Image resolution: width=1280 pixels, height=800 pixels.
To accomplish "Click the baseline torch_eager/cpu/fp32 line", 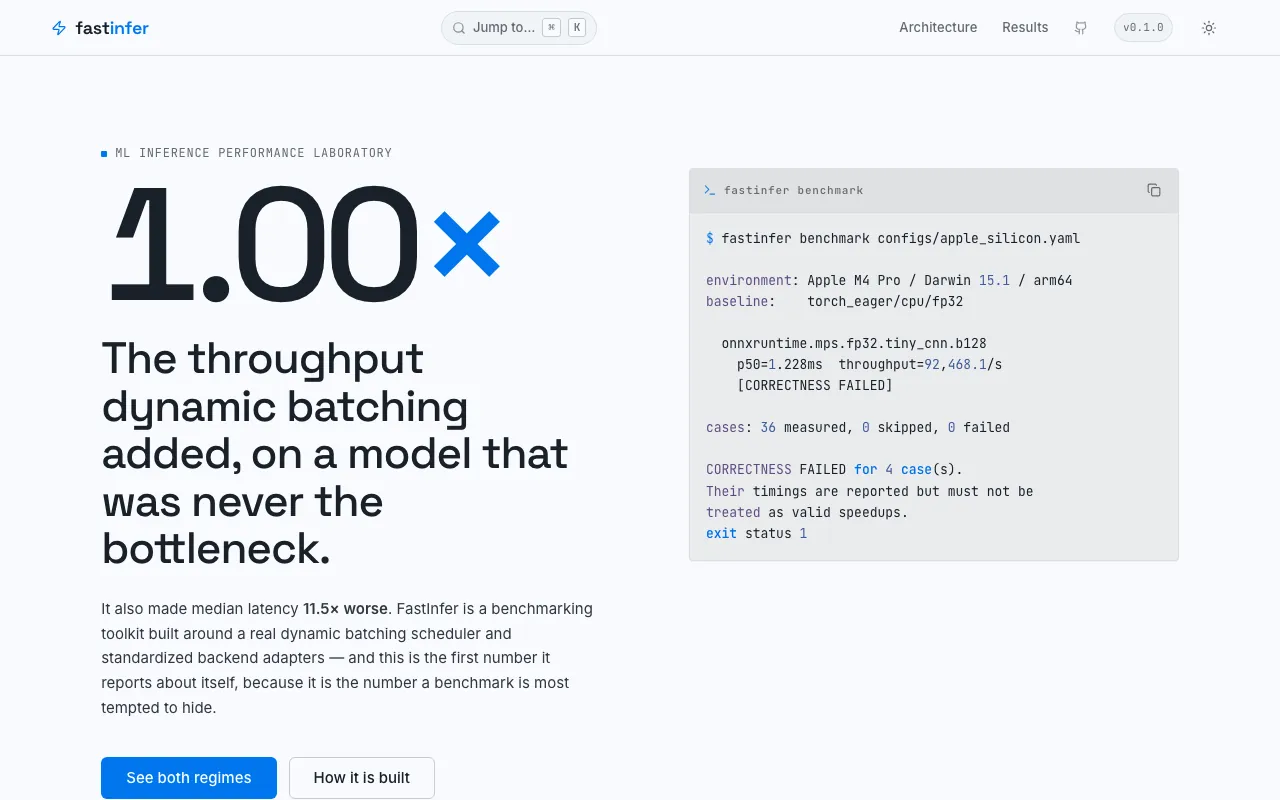I will 834,301.
